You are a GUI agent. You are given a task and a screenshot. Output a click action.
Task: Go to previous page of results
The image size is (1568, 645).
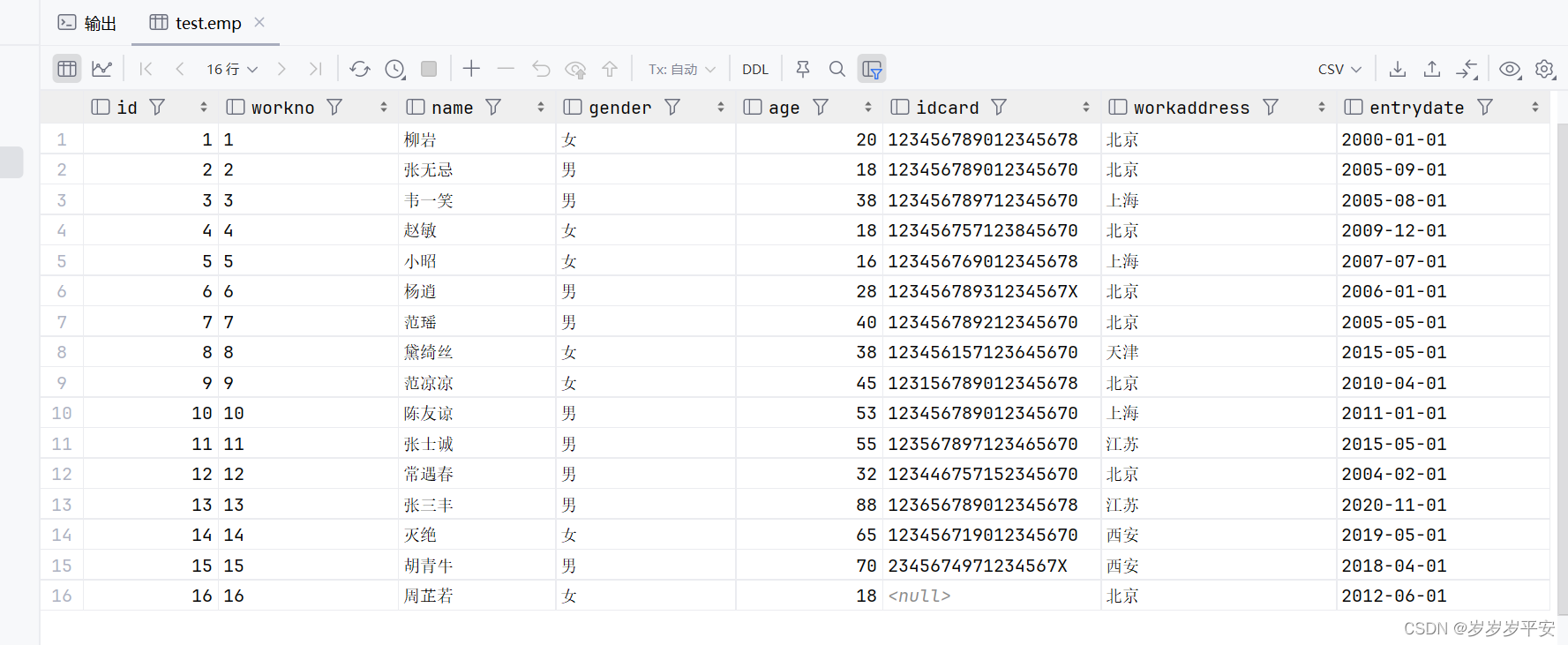coord(180,69)
